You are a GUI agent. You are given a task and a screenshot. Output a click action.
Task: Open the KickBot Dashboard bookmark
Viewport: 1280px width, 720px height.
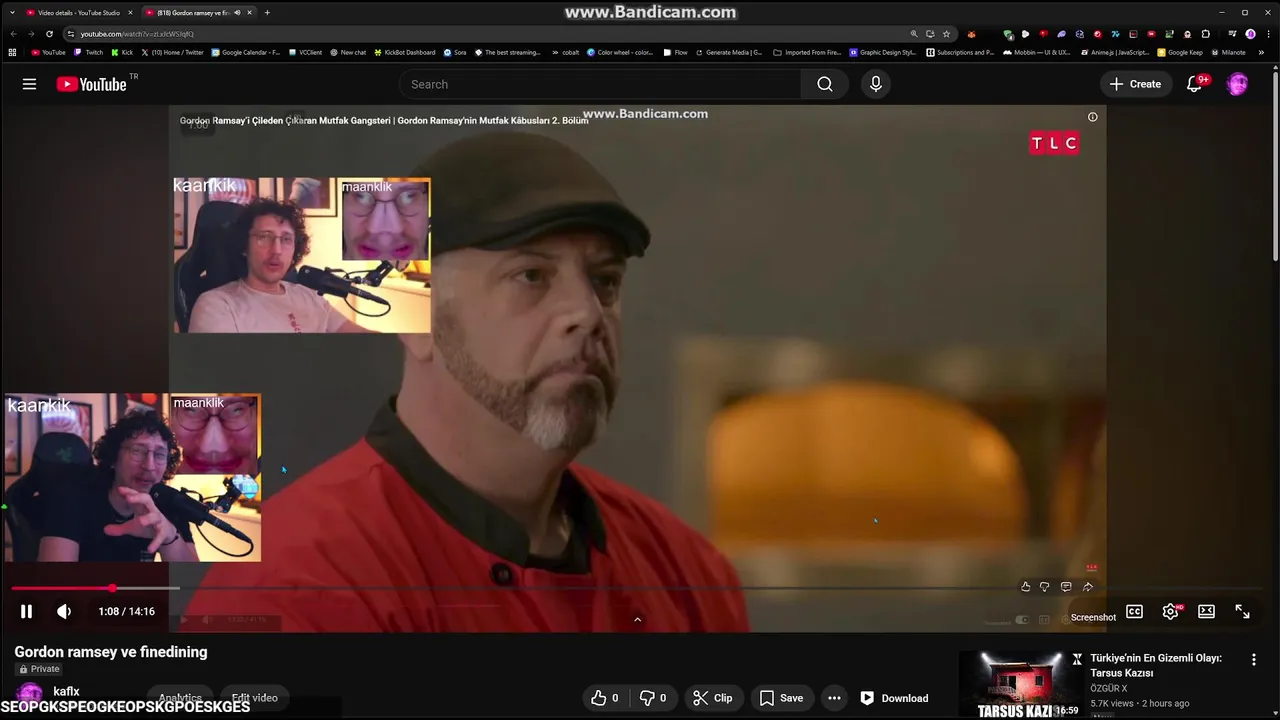[404, 52]
